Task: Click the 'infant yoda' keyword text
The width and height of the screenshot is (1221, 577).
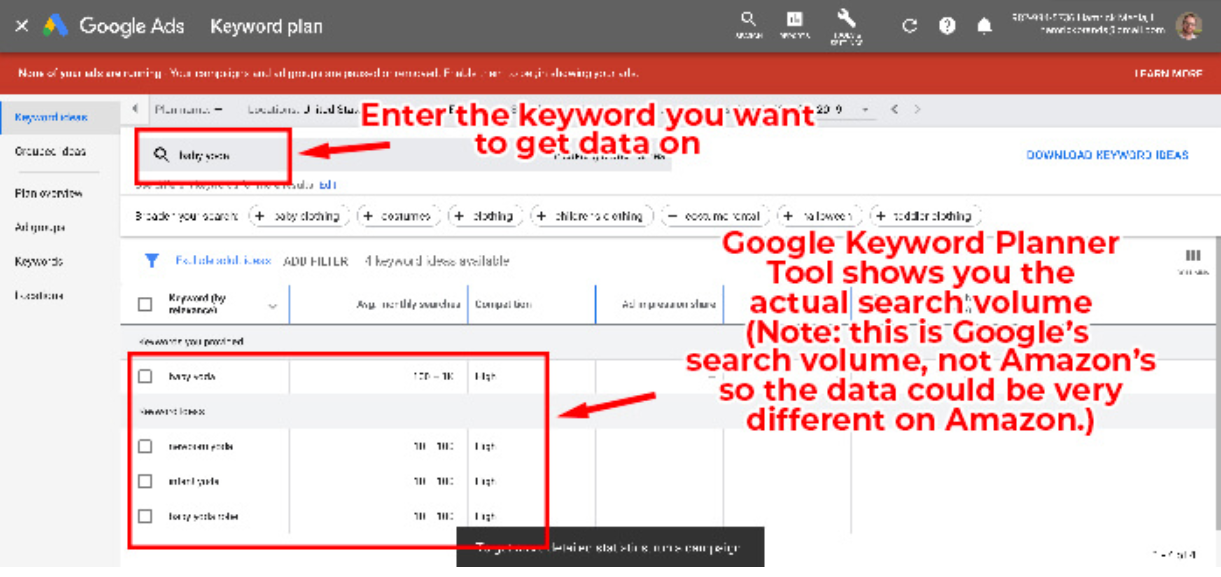Action: (x=193, y=481)
